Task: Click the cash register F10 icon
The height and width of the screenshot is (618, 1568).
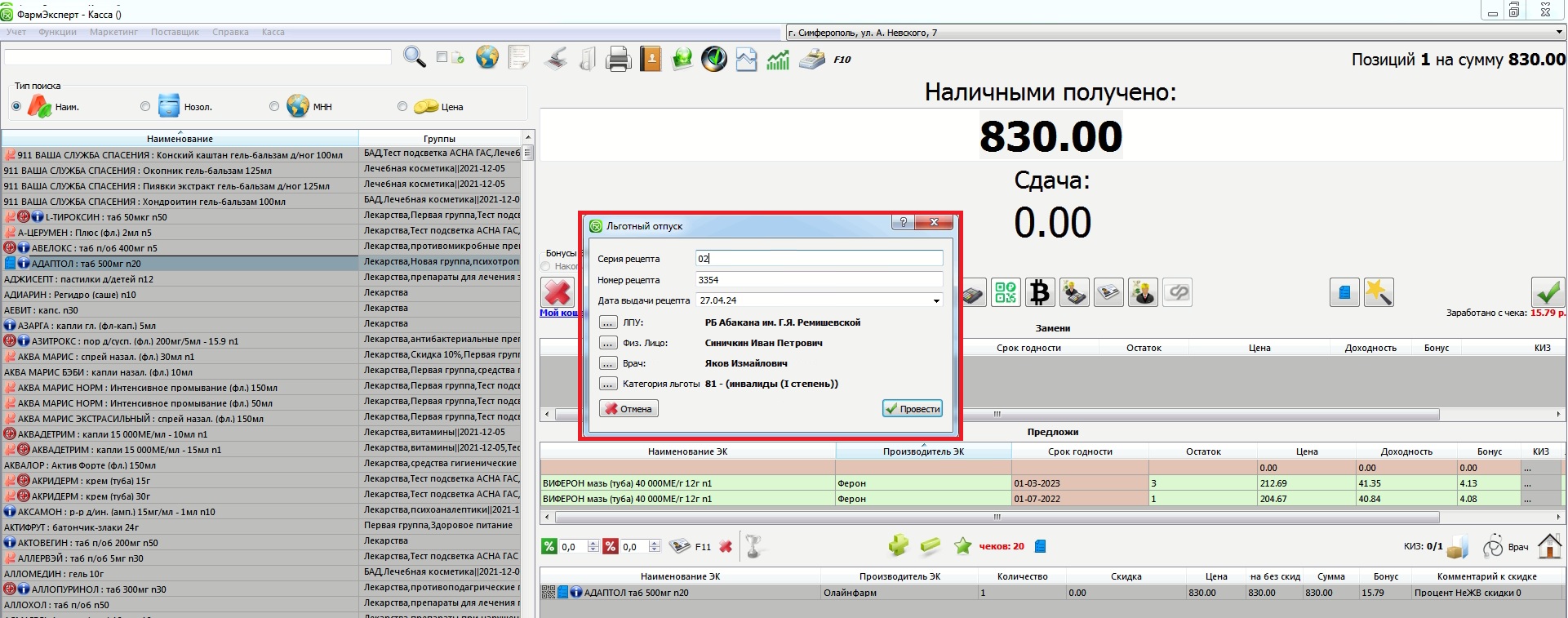Action: (x=812, y=59)
